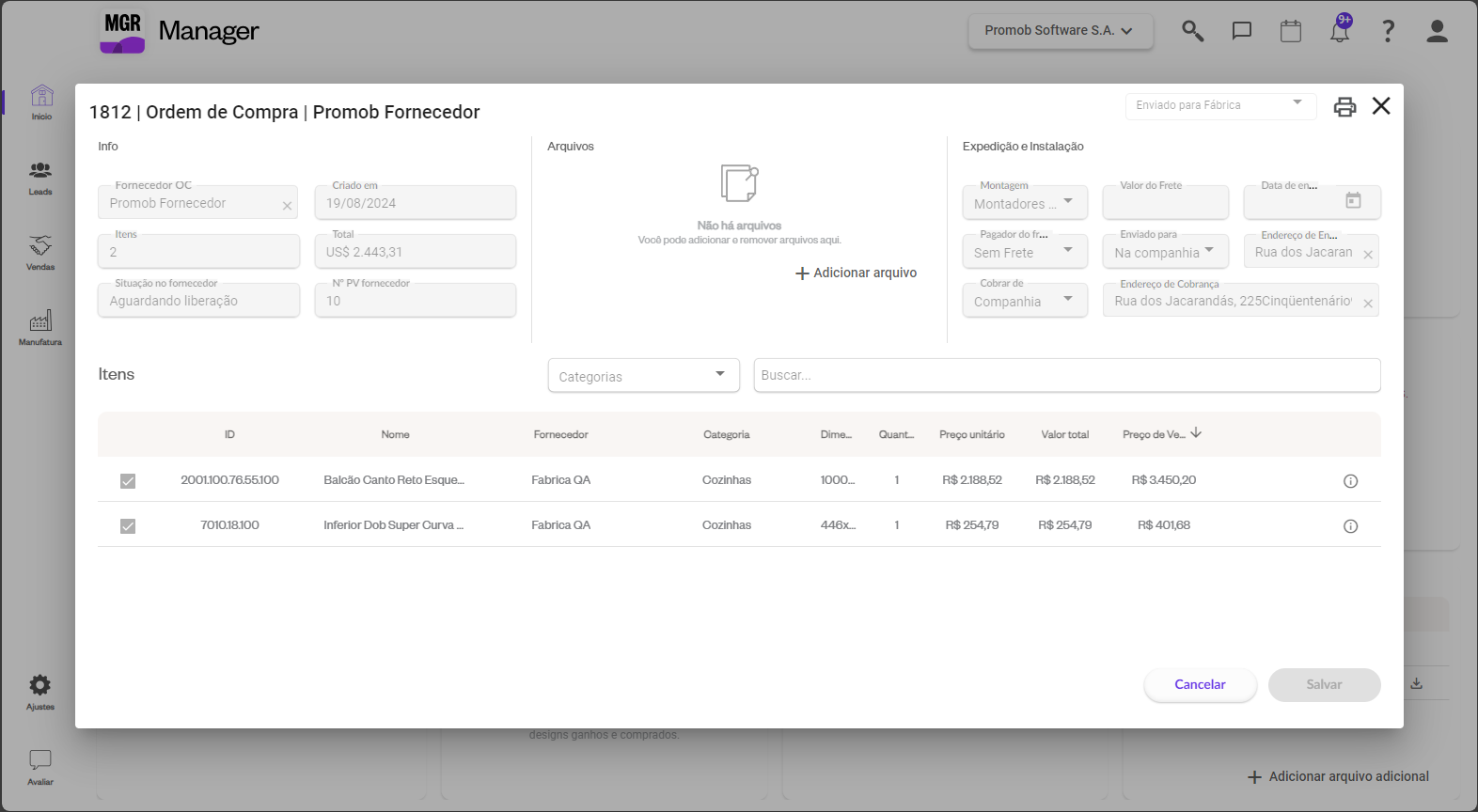Print the purchase order

[1344, 106]
